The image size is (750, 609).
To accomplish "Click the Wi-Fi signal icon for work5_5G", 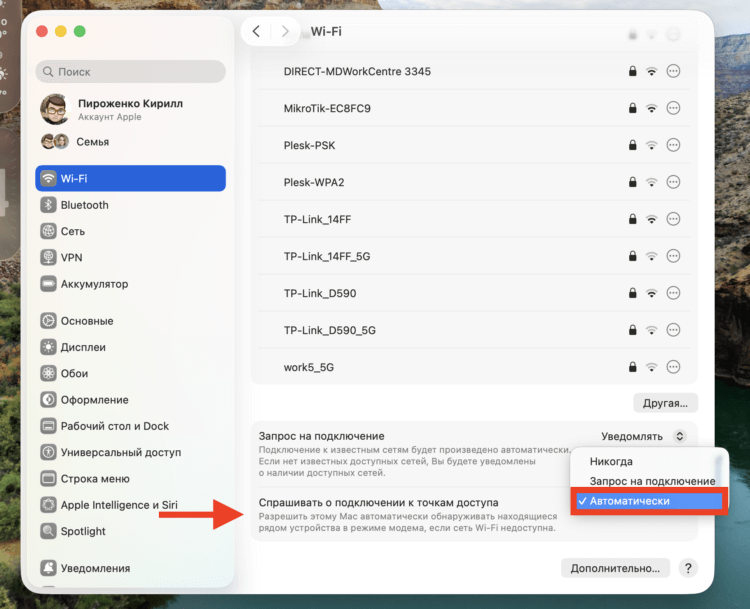I will pos(651,367).
